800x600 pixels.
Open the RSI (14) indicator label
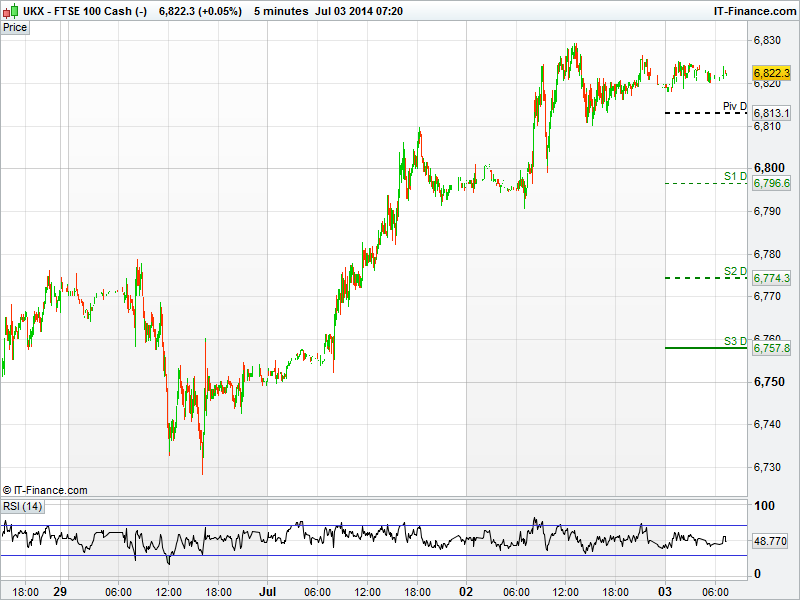click(x=23, y=506)
